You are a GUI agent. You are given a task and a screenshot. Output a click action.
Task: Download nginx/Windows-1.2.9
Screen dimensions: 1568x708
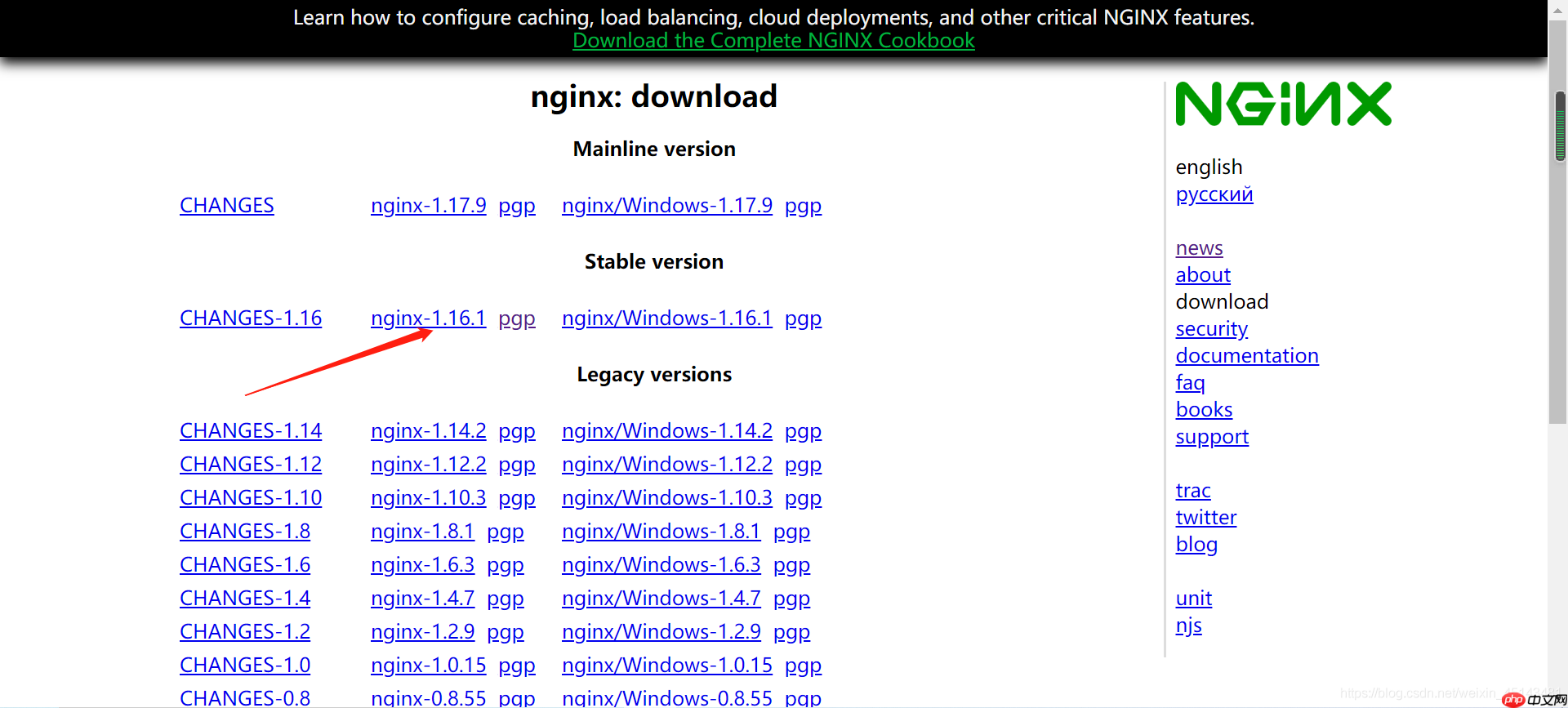661,631
